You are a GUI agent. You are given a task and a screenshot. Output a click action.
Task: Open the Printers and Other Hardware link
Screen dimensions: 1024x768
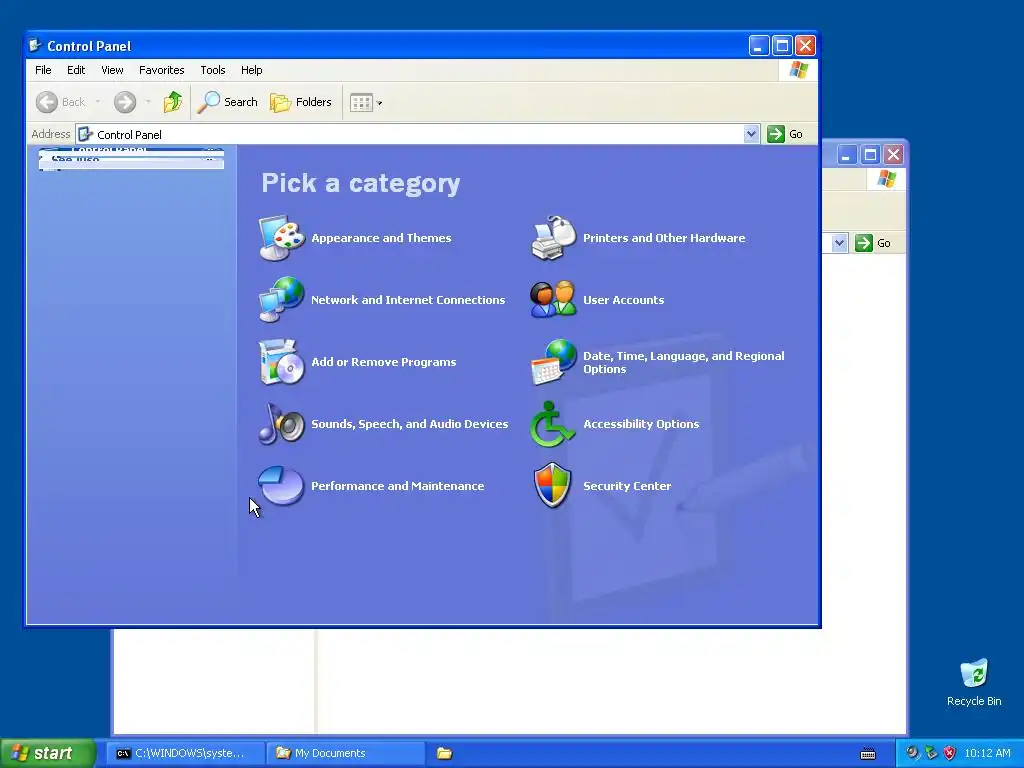(664, 238)
